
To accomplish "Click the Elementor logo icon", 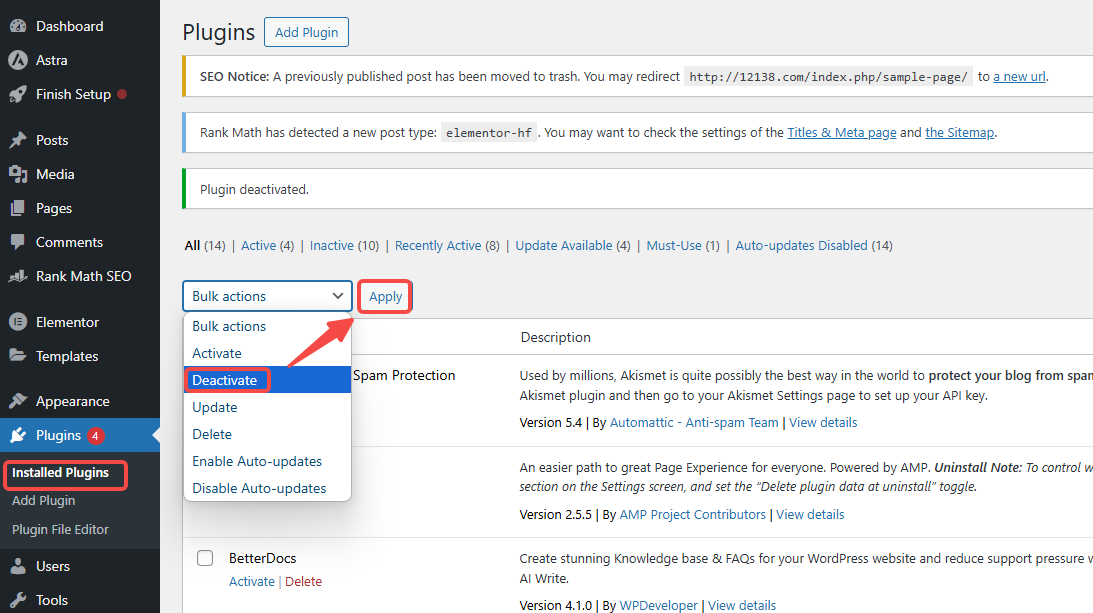I will tap(17, 322).
